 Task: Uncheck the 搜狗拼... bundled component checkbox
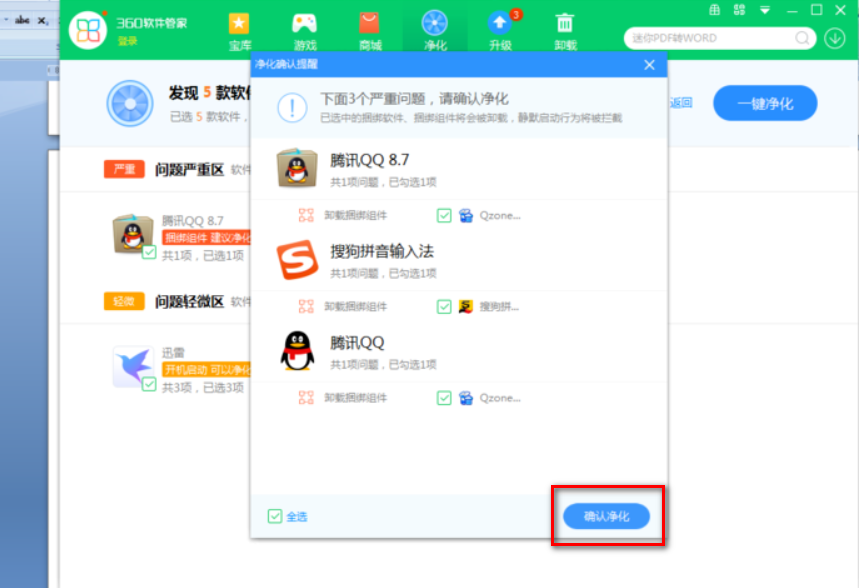[x=444, y=306]
